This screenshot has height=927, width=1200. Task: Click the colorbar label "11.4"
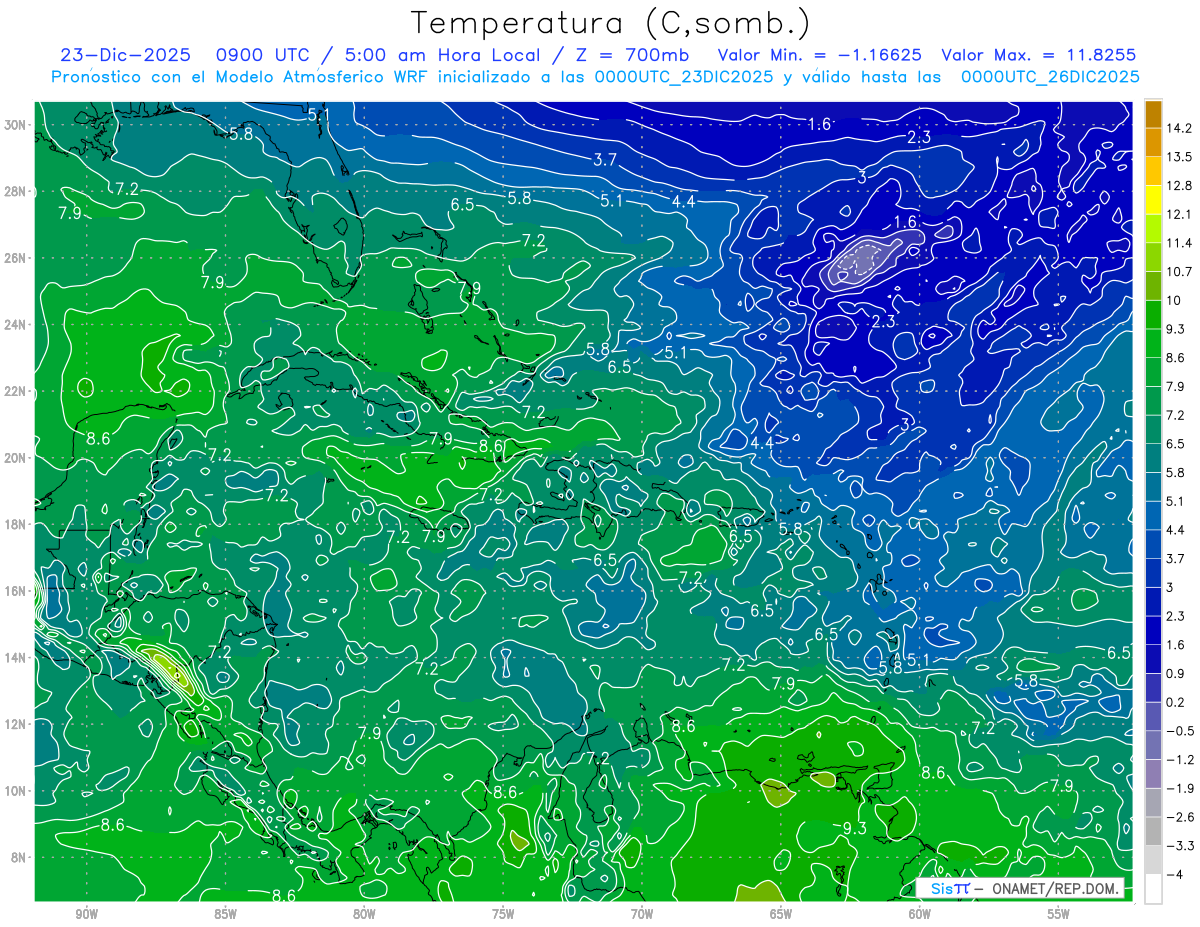[x=1178, y=243]
